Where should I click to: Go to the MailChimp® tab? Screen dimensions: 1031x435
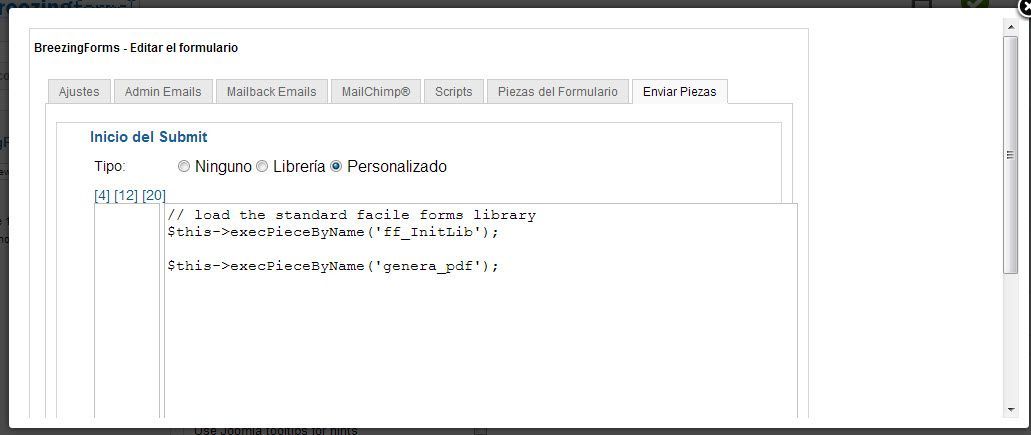[x=376, y=91]
